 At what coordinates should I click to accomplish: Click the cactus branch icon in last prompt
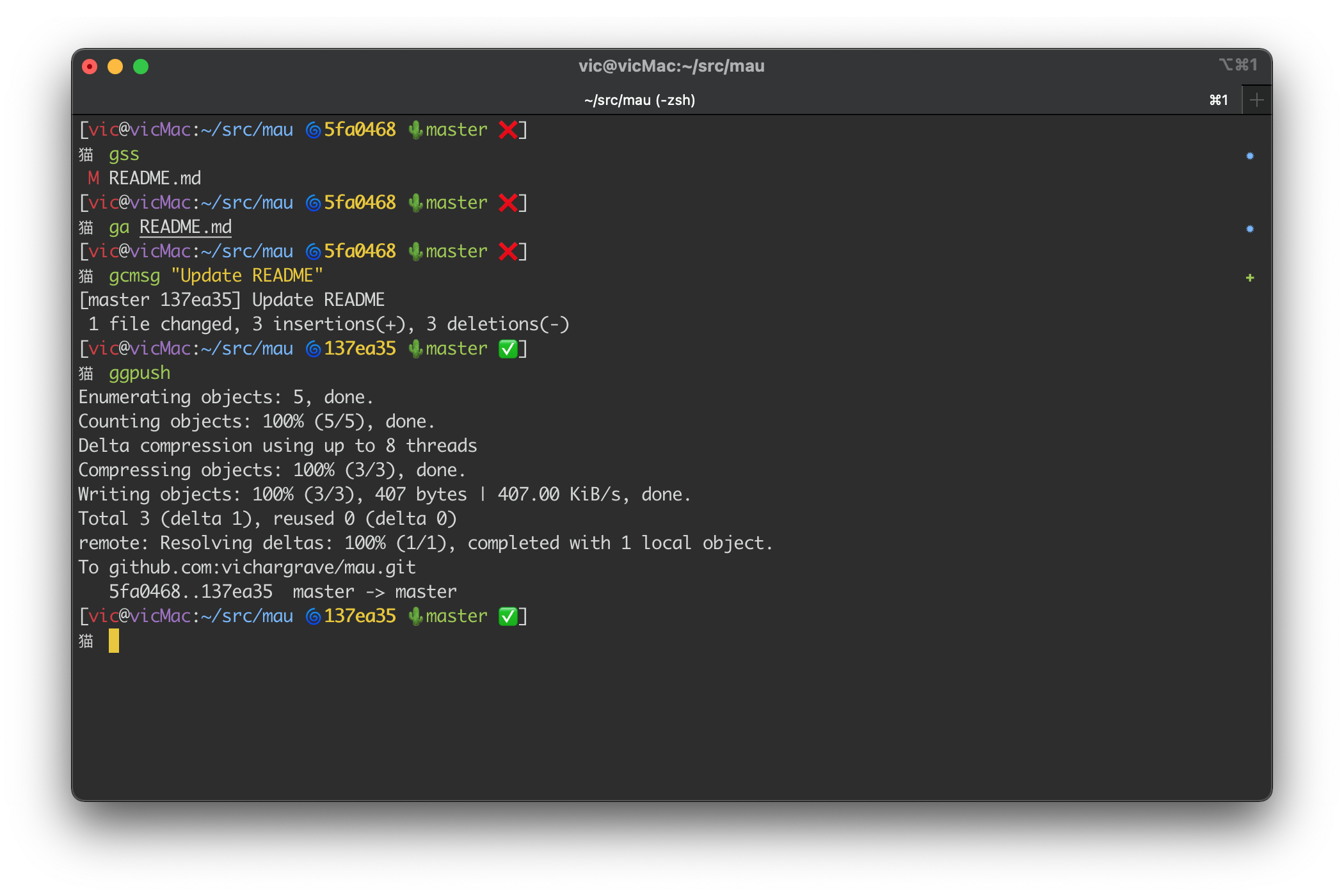click(x=416, y=616)
